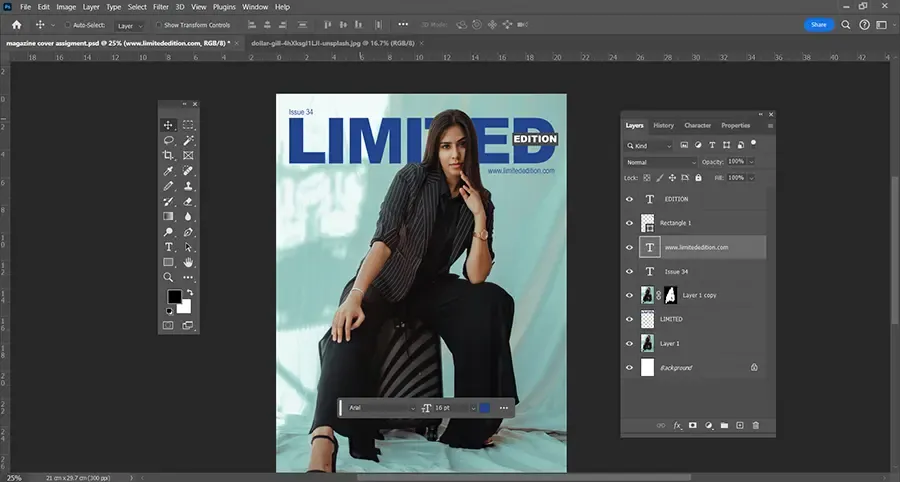900x482 pixels.
Task: Create a new layer button
Action: coord(740,425)
